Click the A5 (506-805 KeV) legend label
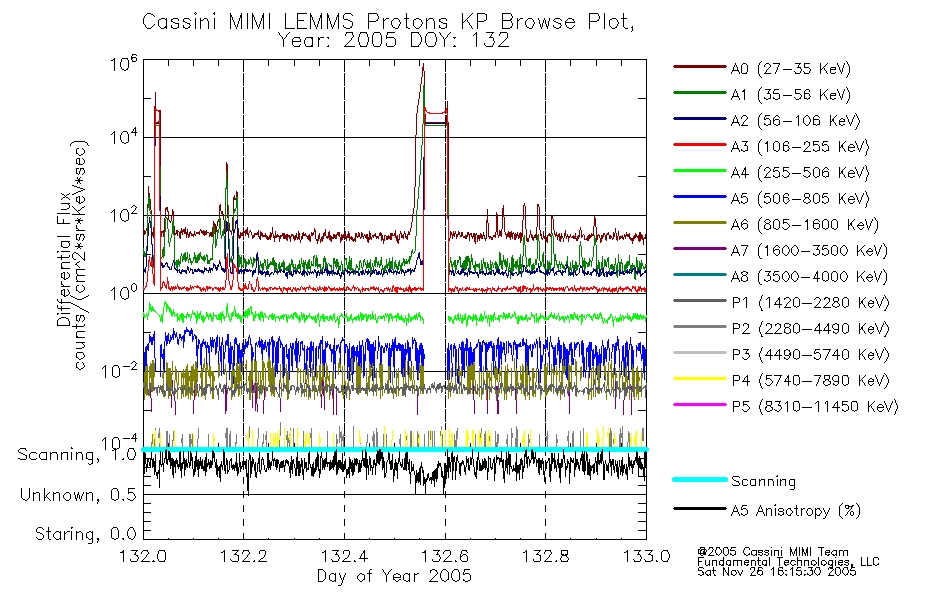950x600 pixels. (x=800, y=199)
